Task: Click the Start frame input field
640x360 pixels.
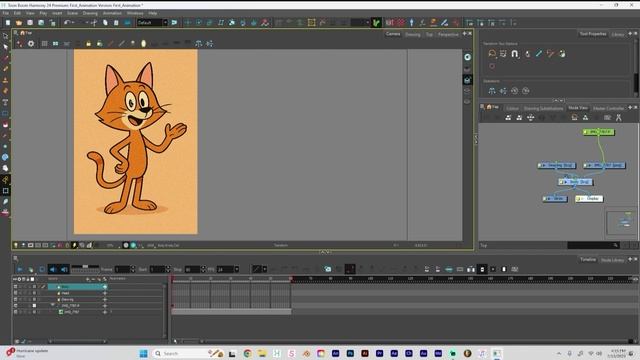Action: 157,269
